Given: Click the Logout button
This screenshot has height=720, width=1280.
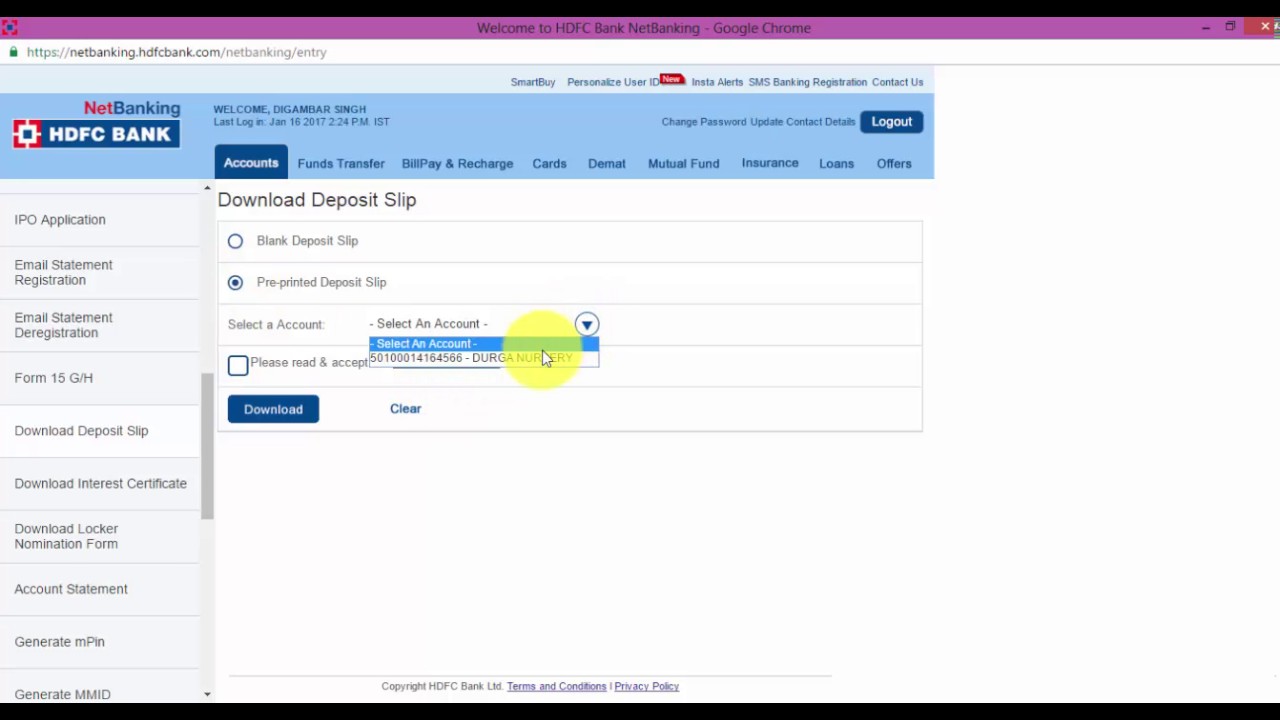Looking at the screenshot, I should point(891,122).
